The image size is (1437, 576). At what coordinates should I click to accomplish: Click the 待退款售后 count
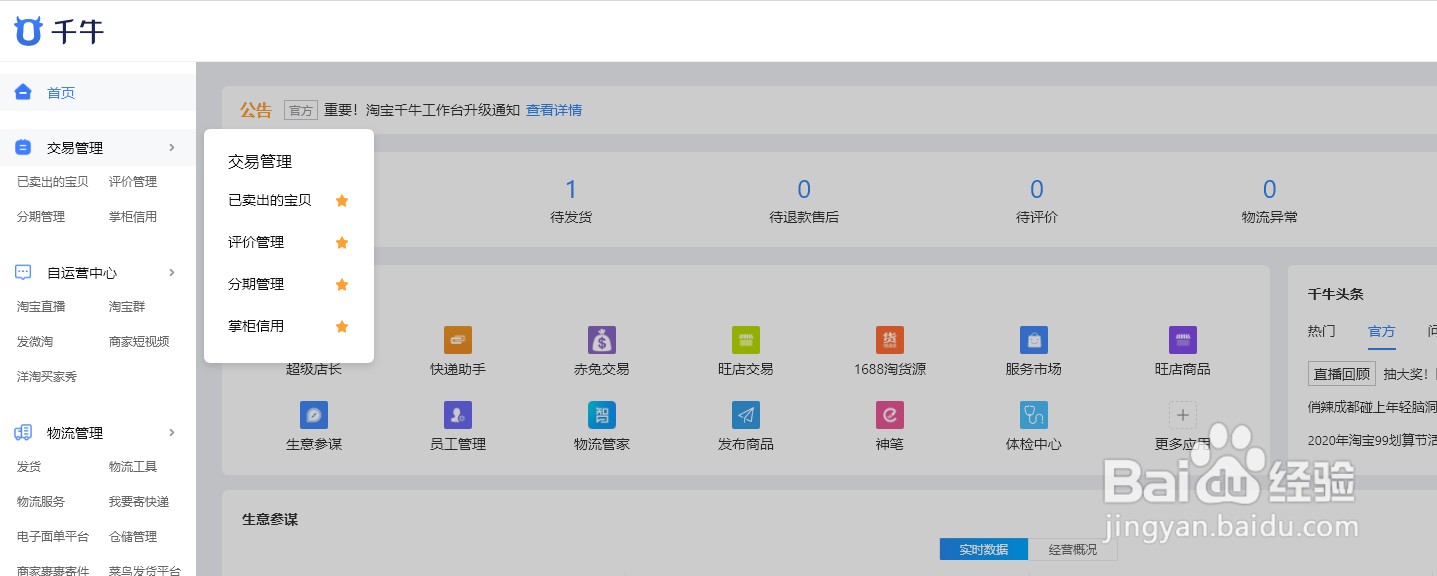pos(804,189)
